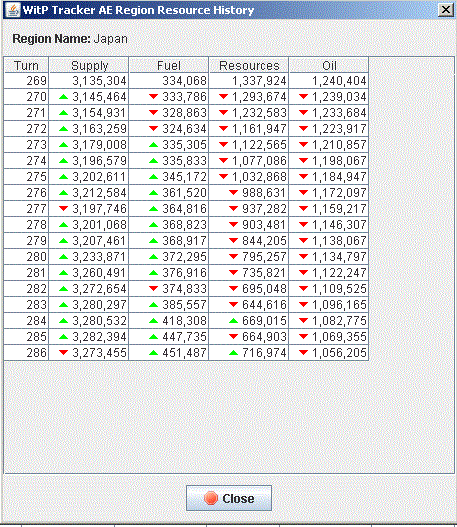Click green up arrow beside 716,974
The width and height of the screenshot is (457, 527).
click(233, 353)
